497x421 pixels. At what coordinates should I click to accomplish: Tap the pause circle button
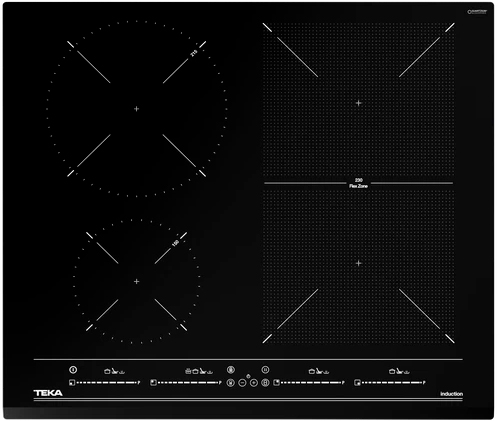coord(265,370)
